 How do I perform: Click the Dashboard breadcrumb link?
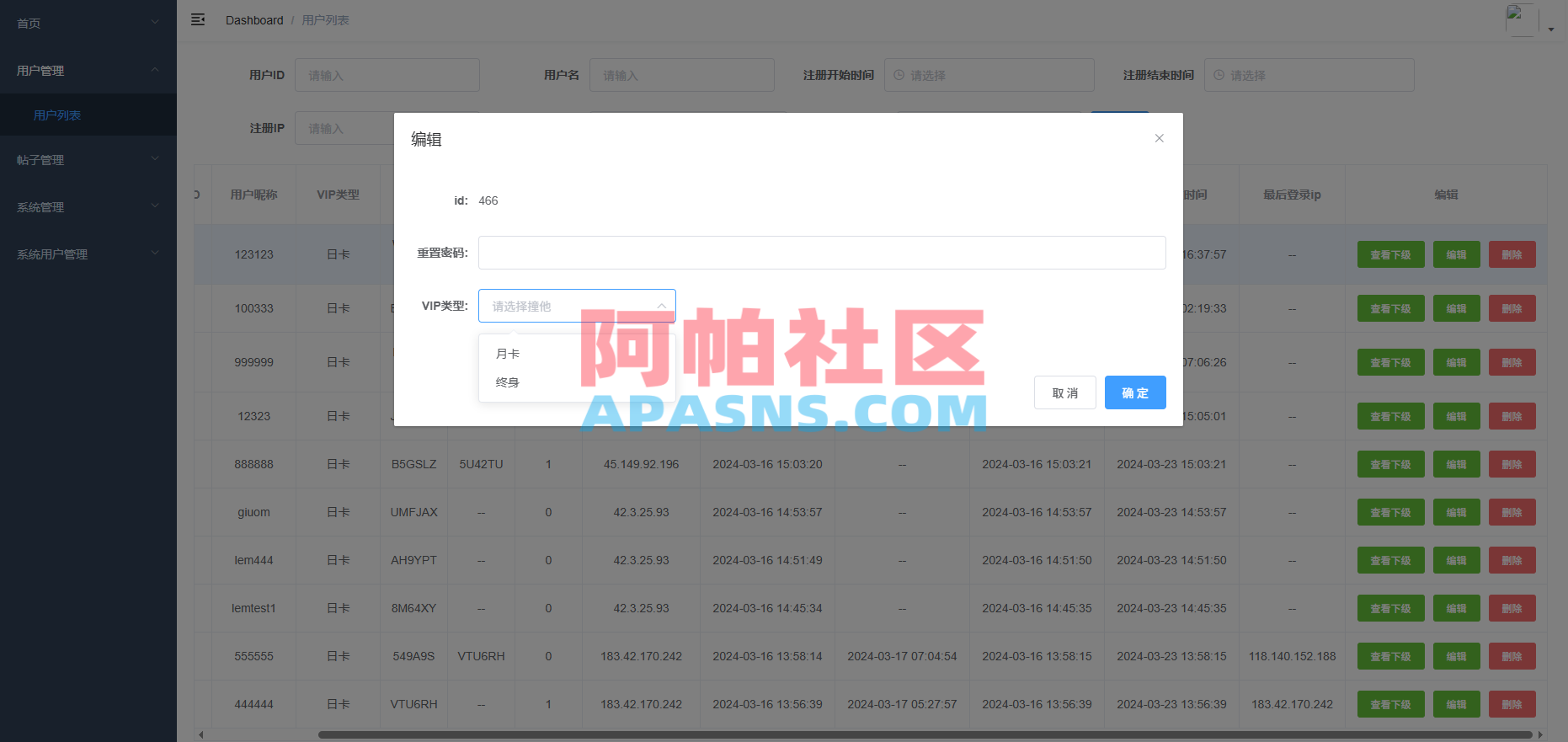coord(254,20)
